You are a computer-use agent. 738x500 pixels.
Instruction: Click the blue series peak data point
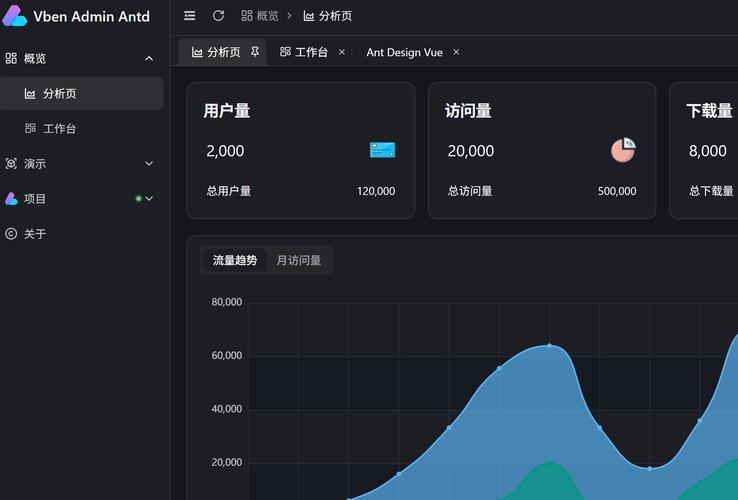pyautogui.click(x=549, y=346)
